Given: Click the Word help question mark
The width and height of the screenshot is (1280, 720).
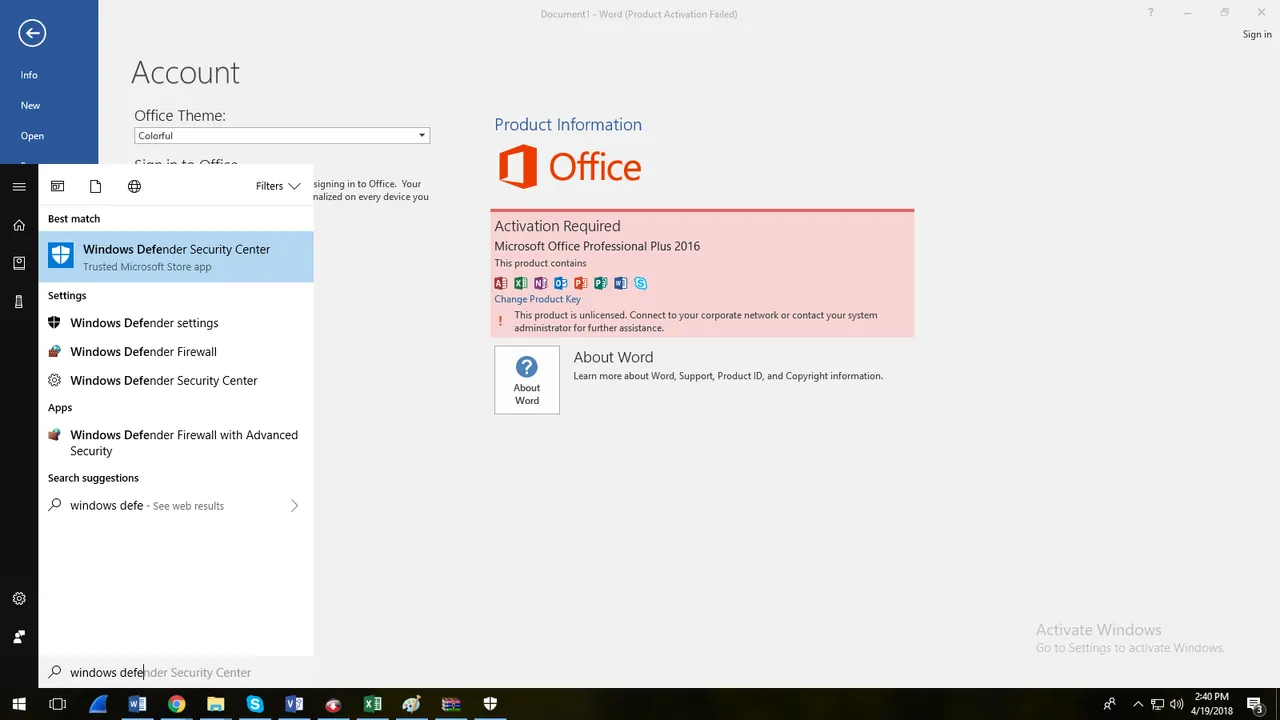Looking at the screenshot, I should coord(1151,13).
